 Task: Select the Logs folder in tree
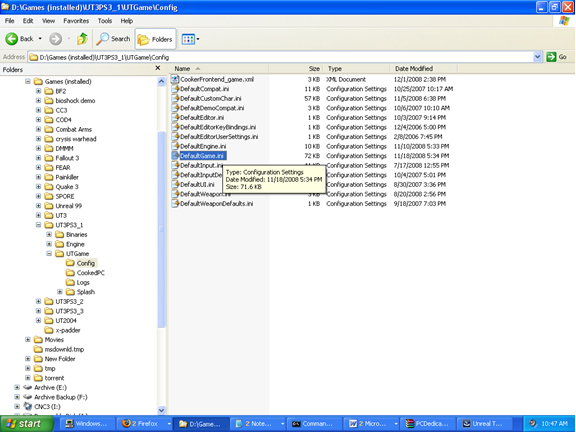point(78,282)
